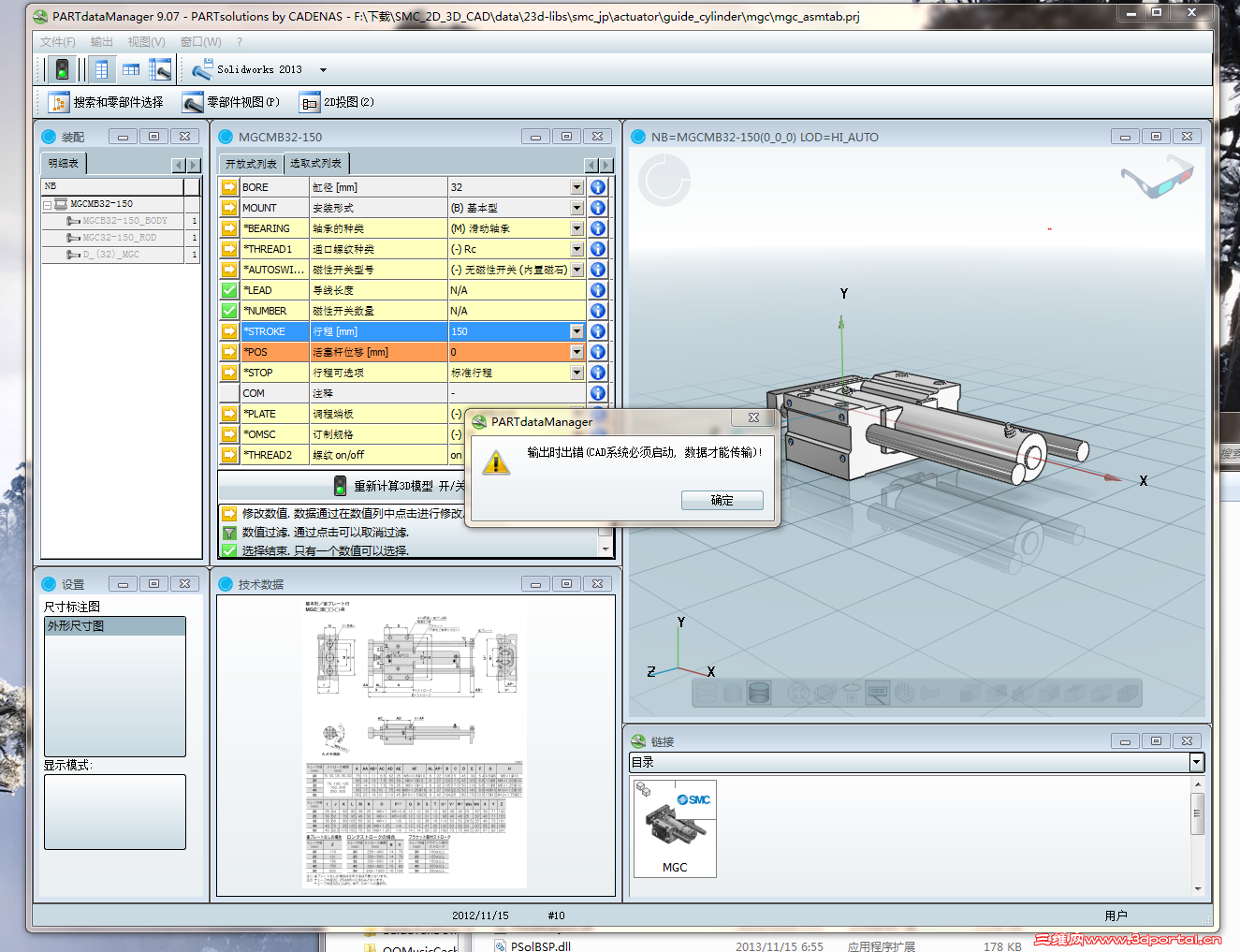Select D_(32)_MGC tree item
This screenshot has width=1240, height=952.
[110, 255]
